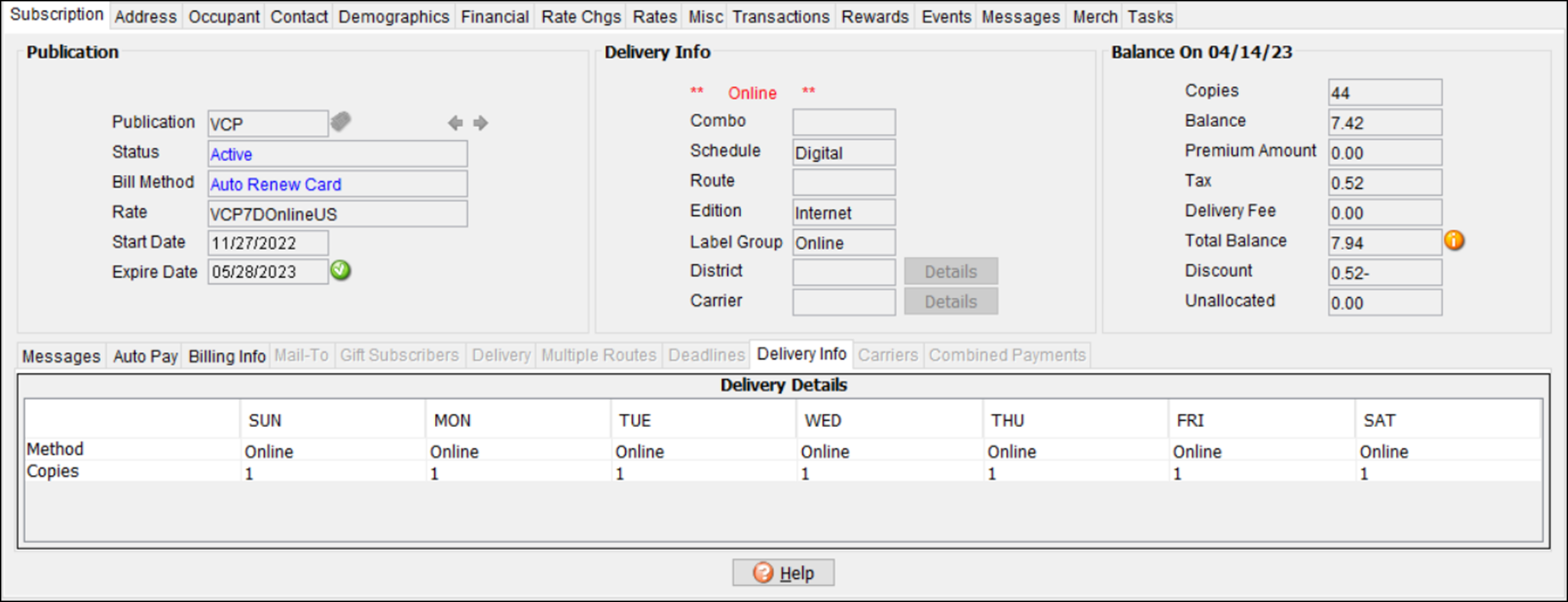Switch to the Financial tab
This screenshot has width=1568, height=602.
point(495,17)
